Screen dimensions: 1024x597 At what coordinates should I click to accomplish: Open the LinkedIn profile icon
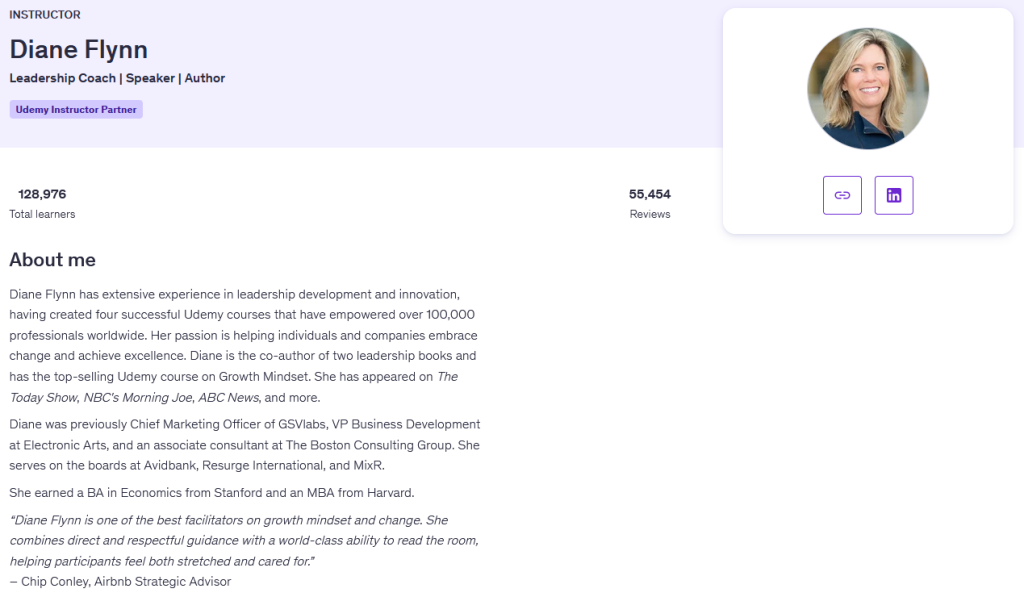pos(894,195)
